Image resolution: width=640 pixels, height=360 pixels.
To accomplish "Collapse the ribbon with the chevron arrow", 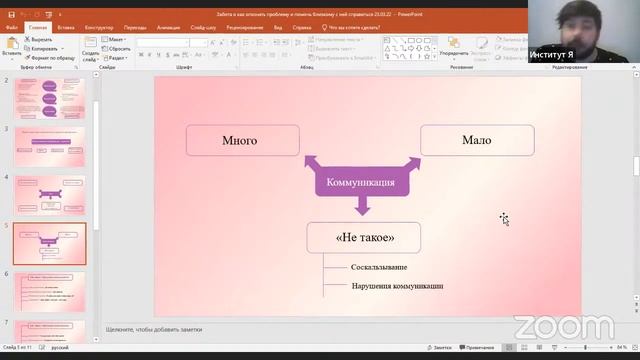I will tap(634, 67).
